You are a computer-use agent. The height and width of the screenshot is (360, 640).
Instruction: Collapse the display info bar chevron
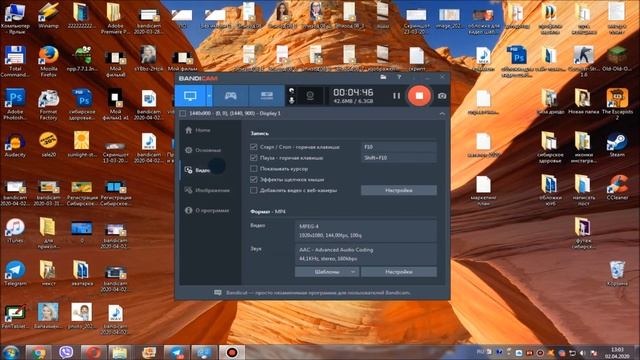(x=442, y=113)
